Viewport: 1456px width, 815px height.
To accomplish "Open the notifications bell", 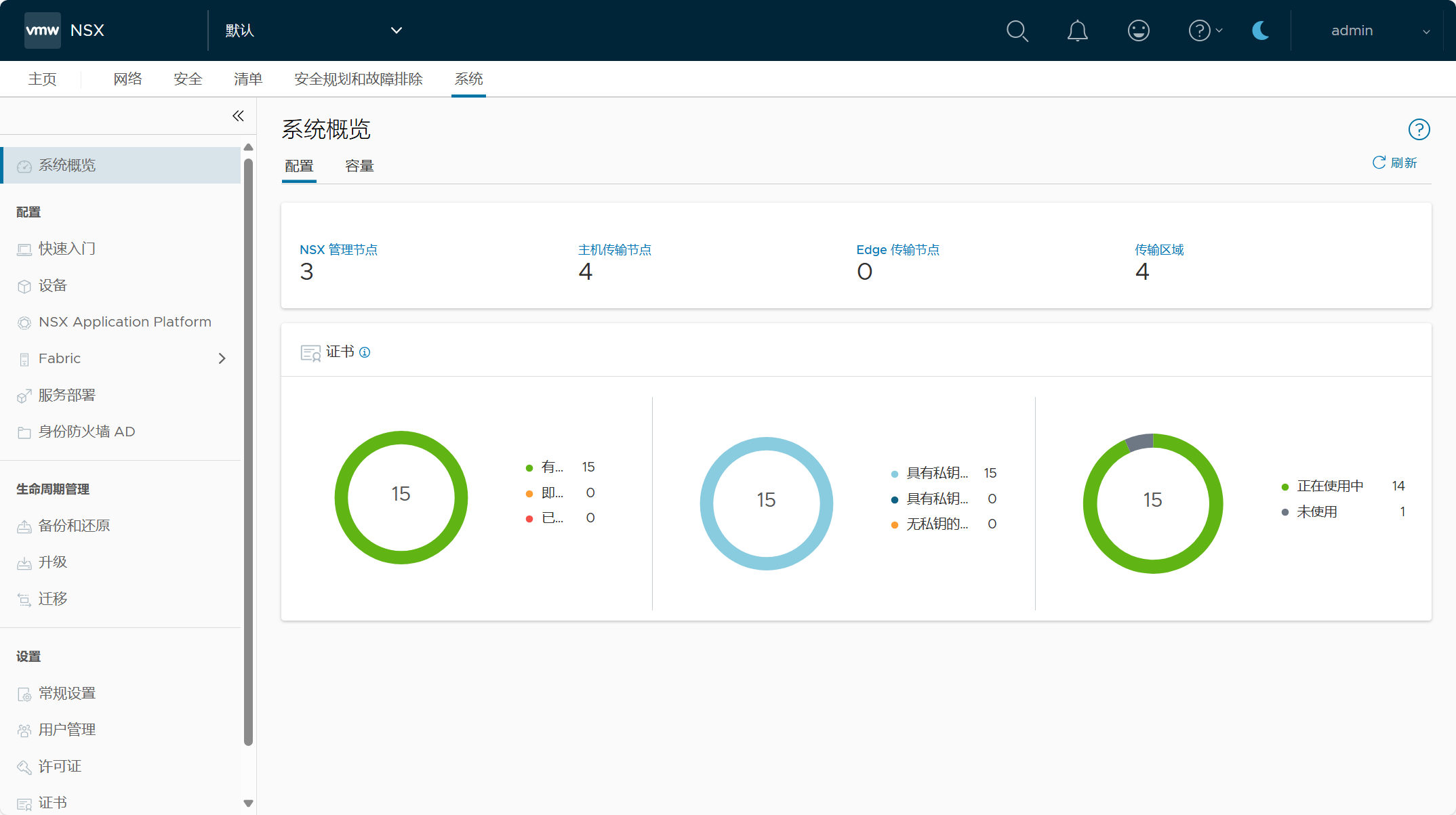I will click(x=1077, y=30).
